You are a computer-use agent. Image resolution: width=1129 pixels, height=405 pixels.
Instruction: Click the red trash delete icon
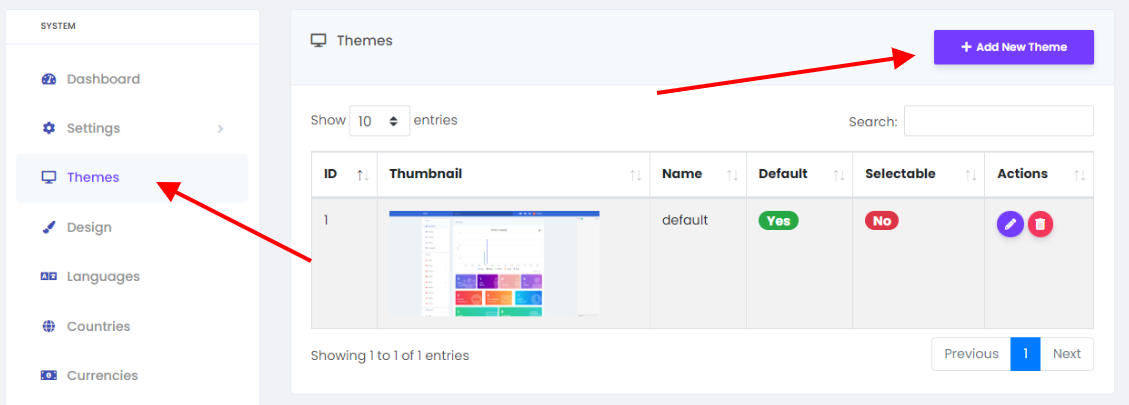point(1040,224)
